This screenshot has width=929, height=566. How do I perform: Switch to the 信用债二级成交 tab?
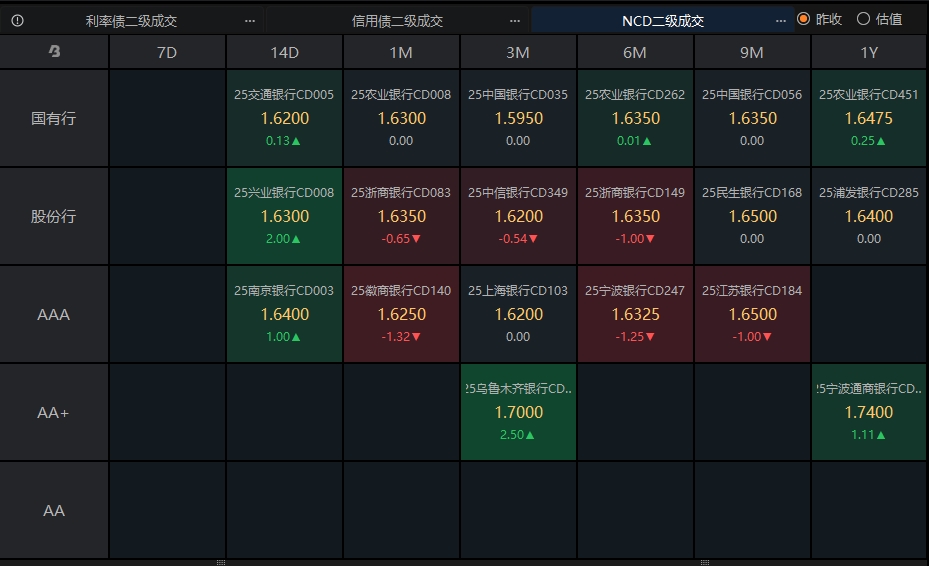tap(397, 20)
